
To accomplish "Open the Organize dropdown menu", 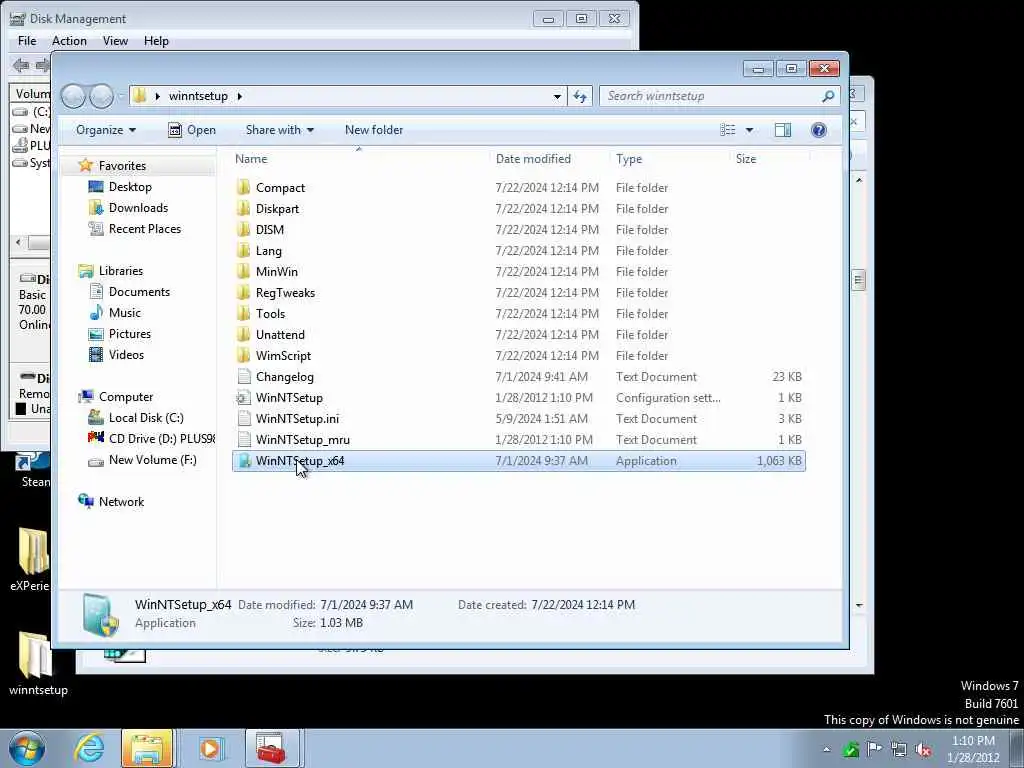I will click(x=106, y=130).
